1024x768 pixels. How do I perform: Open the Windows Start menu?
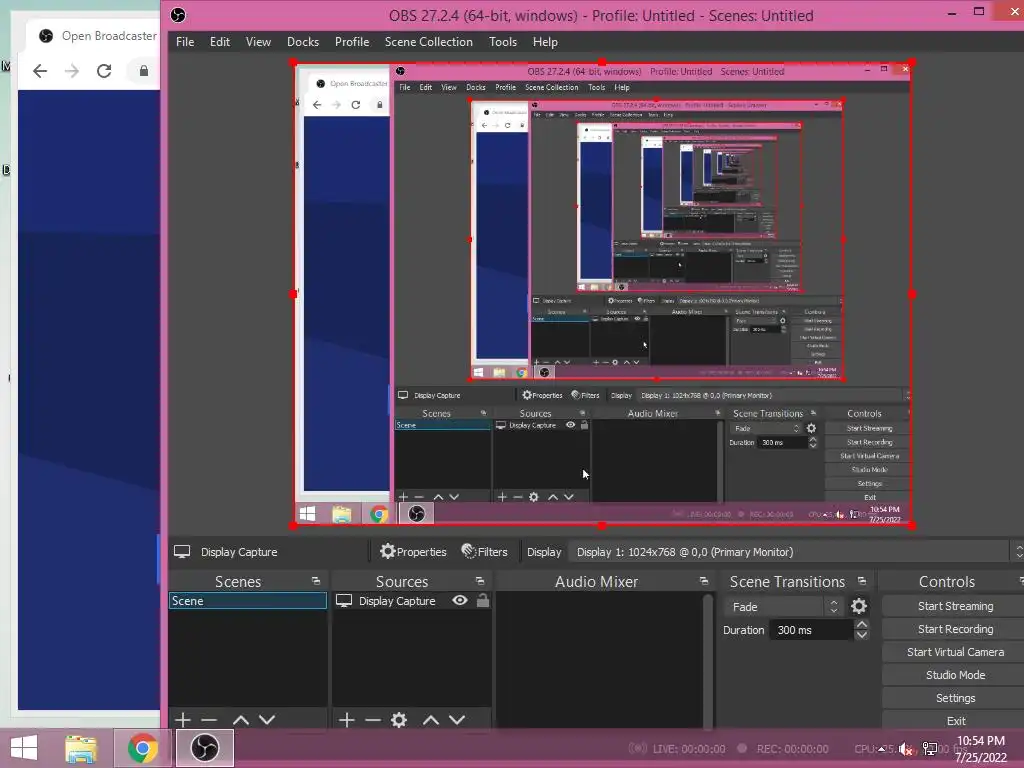[x=24, y=748]
